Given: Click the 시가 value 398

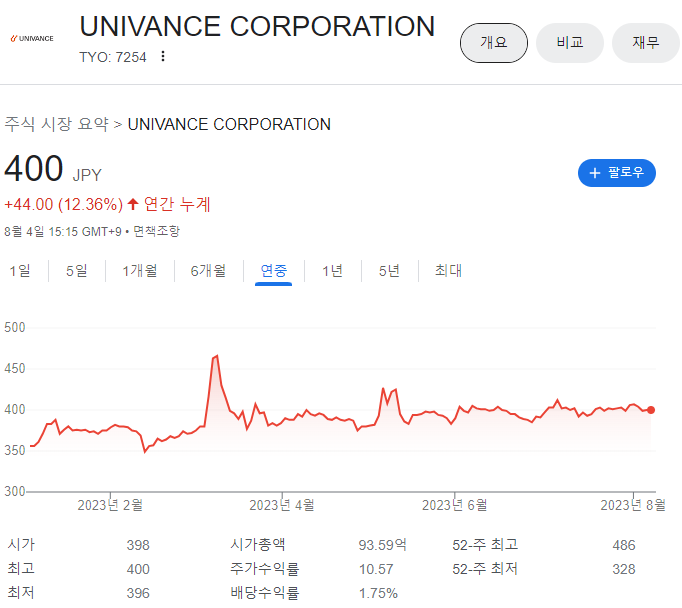Looking at the screenshot, I should [138, 545].
